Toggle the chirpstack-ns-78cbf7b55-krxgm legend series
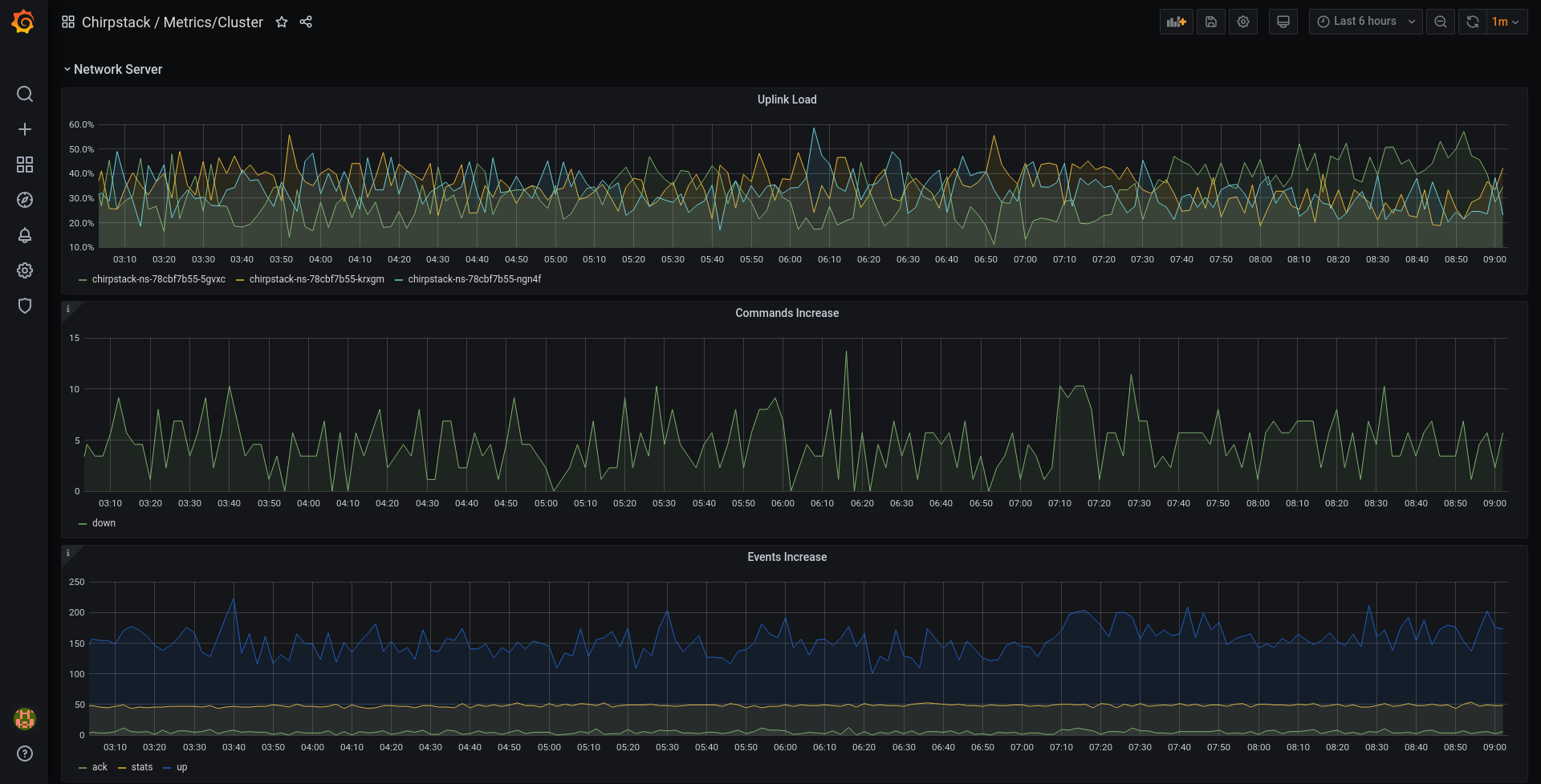This screenshot has height=784, width=1541. pyautogui.click(x=317, y=279)
